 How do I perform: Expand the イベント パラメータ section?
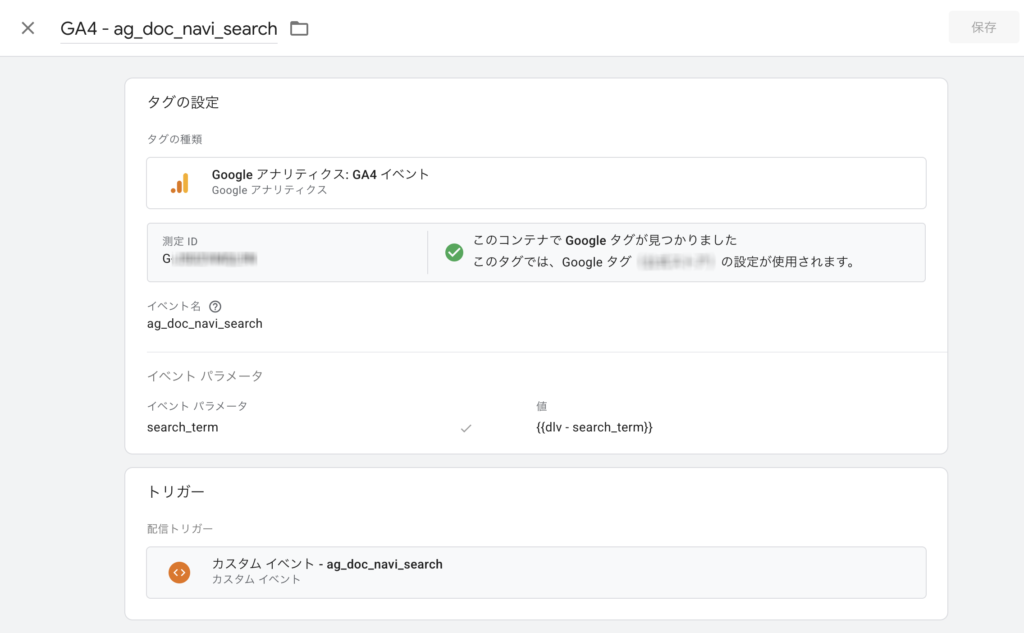tap(205, 376)
